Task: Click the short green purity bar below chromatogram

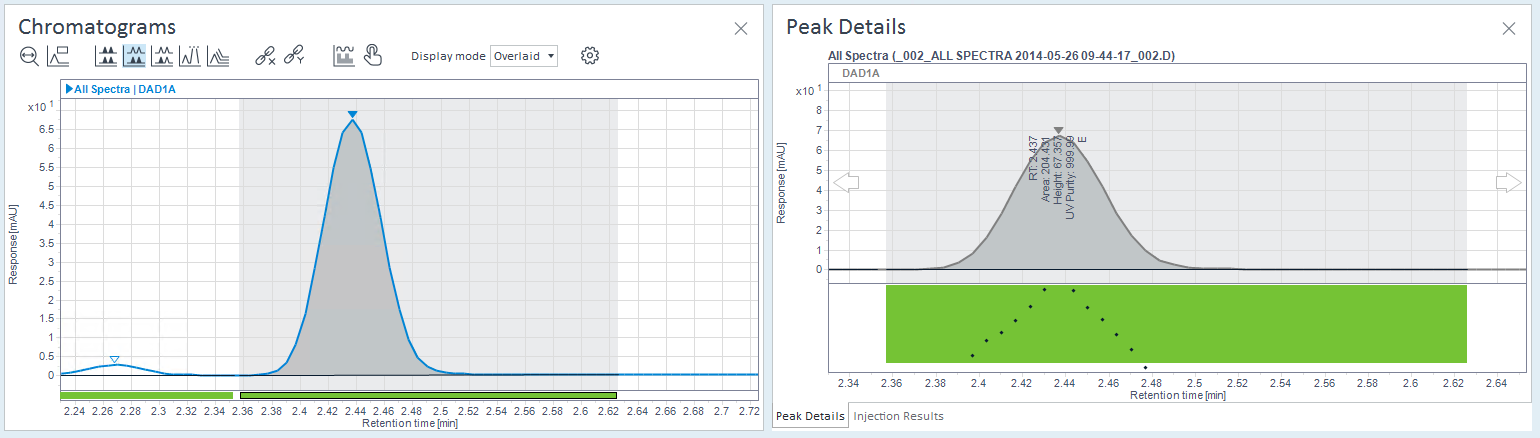Action: click(x=146, y=395)
